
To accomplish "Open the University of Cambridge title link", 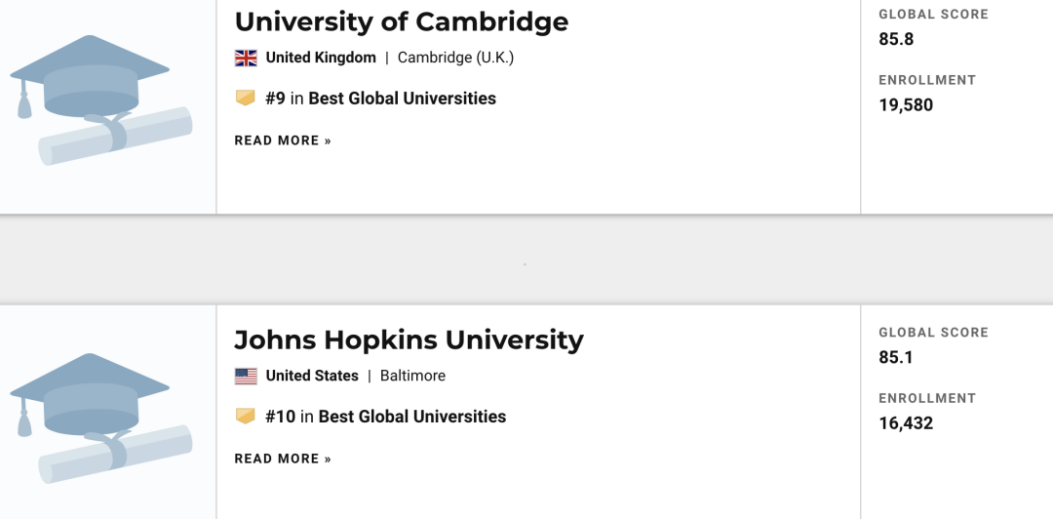I will [x=401, y=22].
